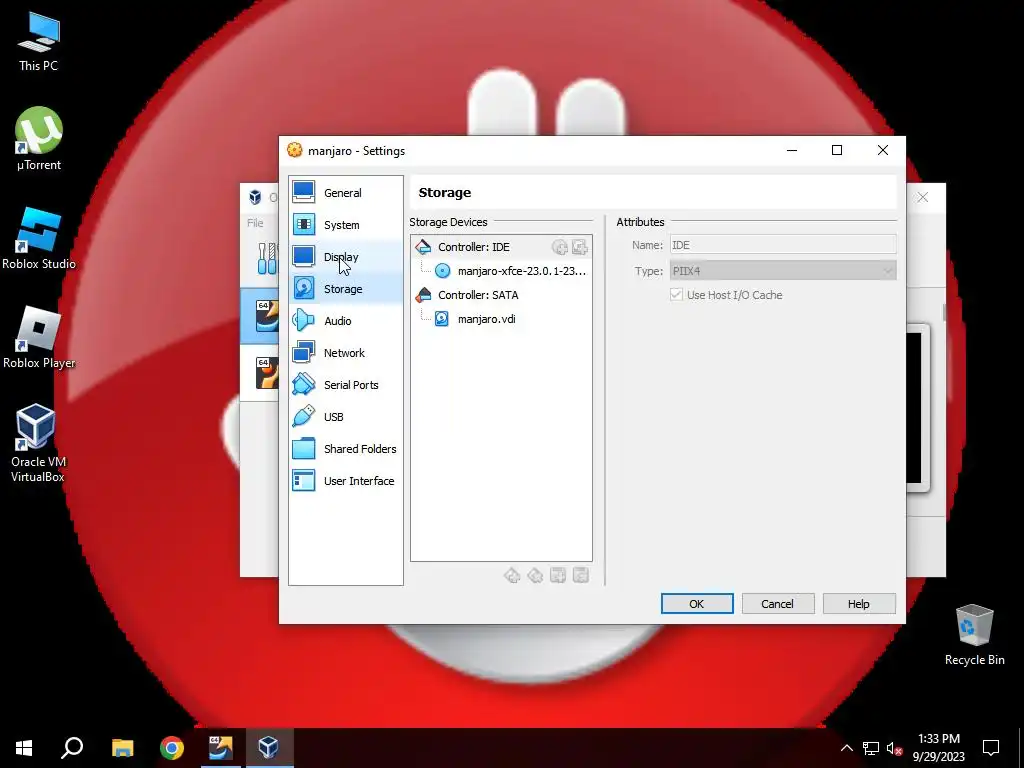Open the General settings category
This screenshot has height=768, width=1024.
(x=345, y=193)
